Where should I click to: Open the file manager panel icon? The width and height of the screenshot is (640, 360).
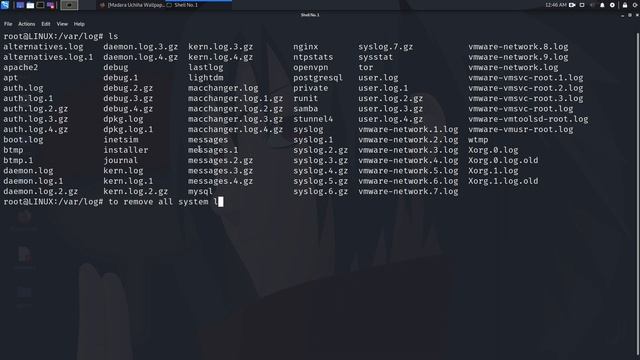30,5
